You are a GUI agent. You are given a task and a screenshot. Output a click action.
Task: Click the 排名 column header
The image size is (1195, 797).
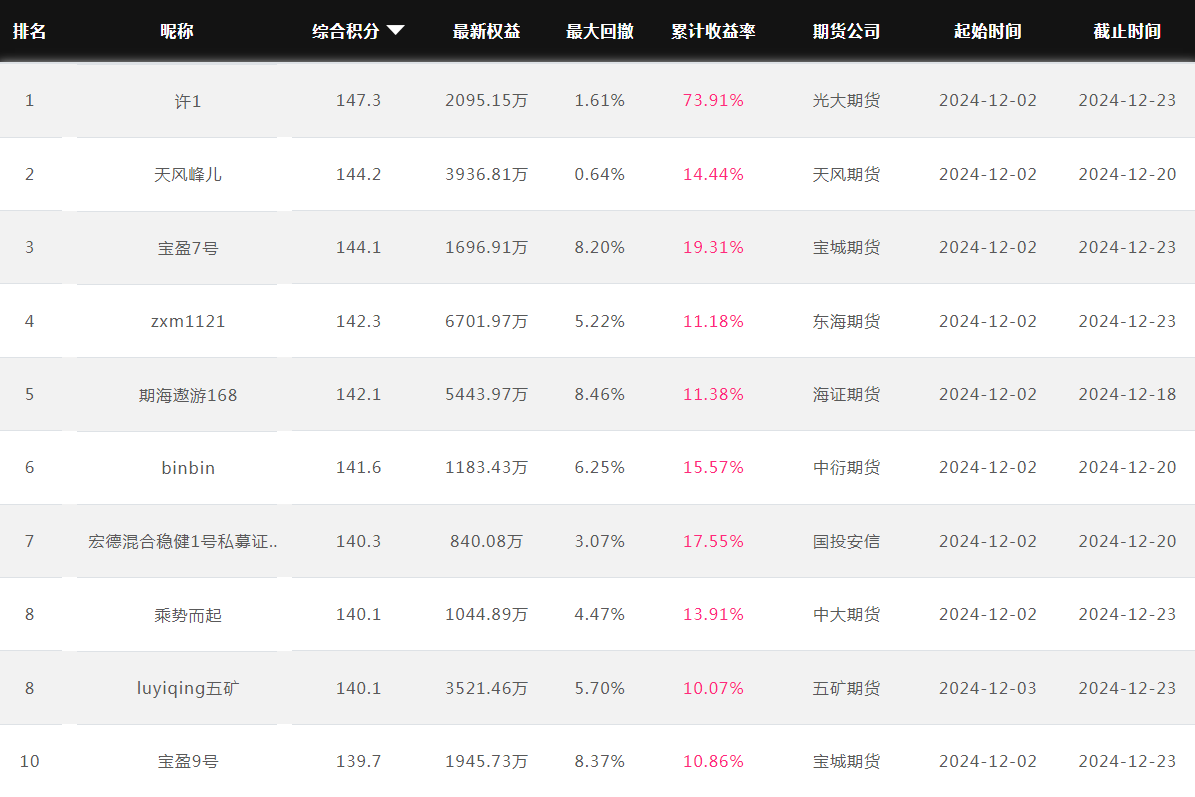[x=30, y=31]
